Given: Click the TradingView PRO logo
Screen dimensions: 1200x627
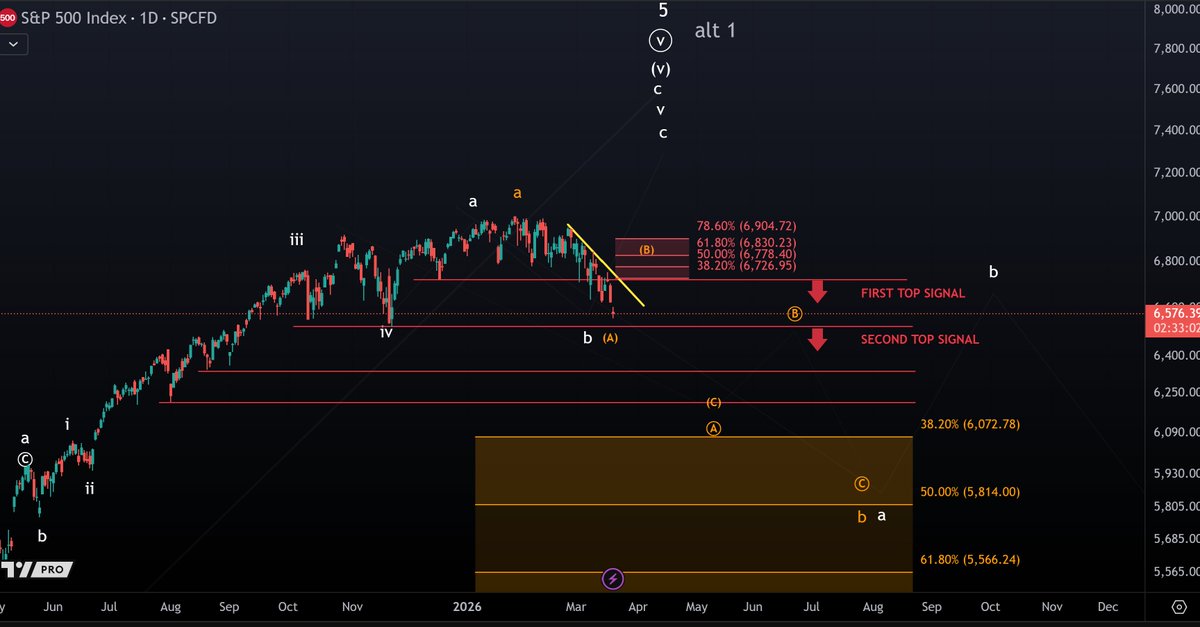Looking at the screenshot, I should tap(36, 569).
